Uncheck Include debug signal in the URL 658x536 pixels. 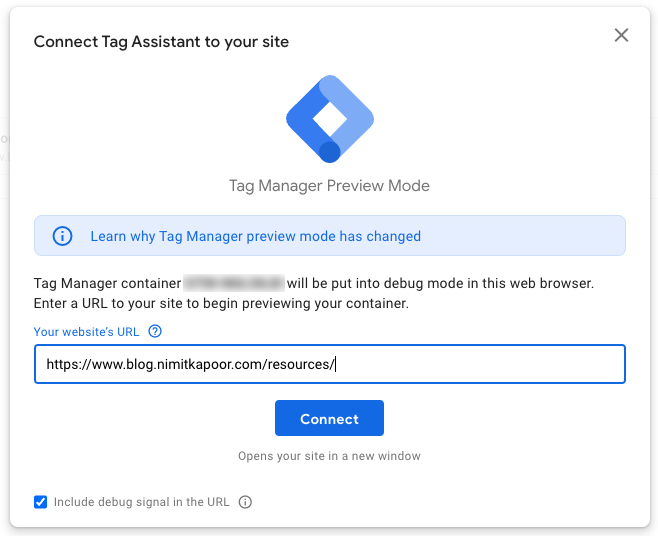[40, 502]
